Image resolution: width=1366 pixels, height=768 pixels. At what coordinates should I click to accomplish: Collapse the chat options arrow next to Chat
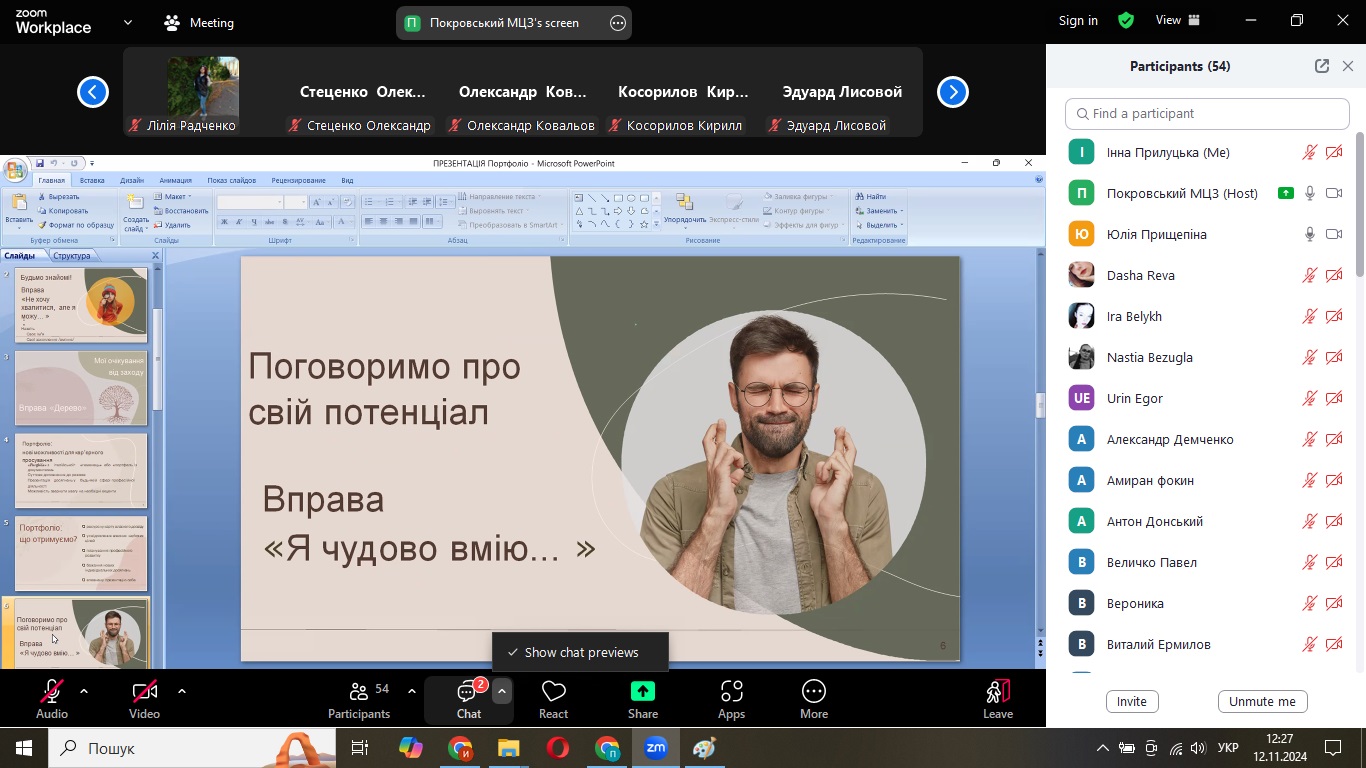(502, 691)
